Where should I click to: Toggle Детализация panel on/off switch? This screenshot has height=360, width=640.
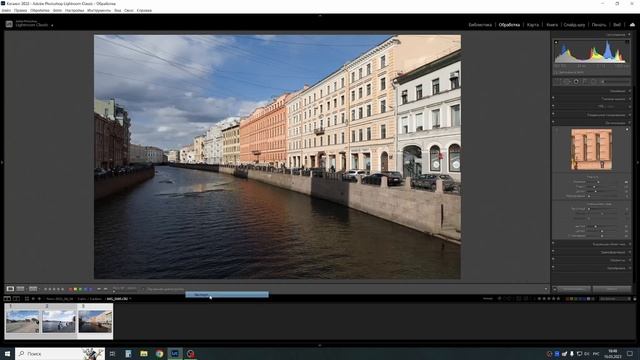553,122
